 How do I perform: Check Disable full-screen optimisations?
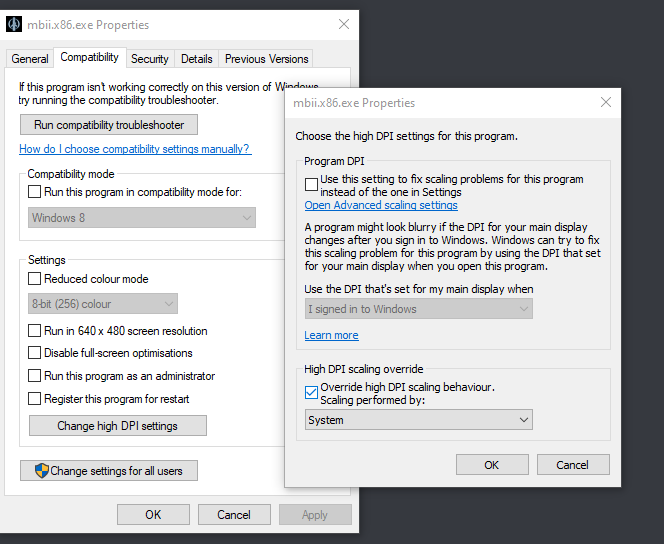[x=35, y=353]
